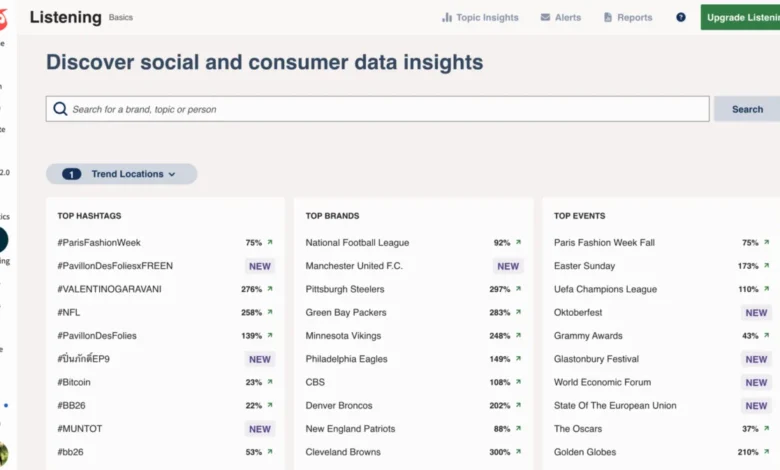Expand the Trend Locations dropdown
The width and height of the screenshot is (780, 470).
[x=121, y=174]
